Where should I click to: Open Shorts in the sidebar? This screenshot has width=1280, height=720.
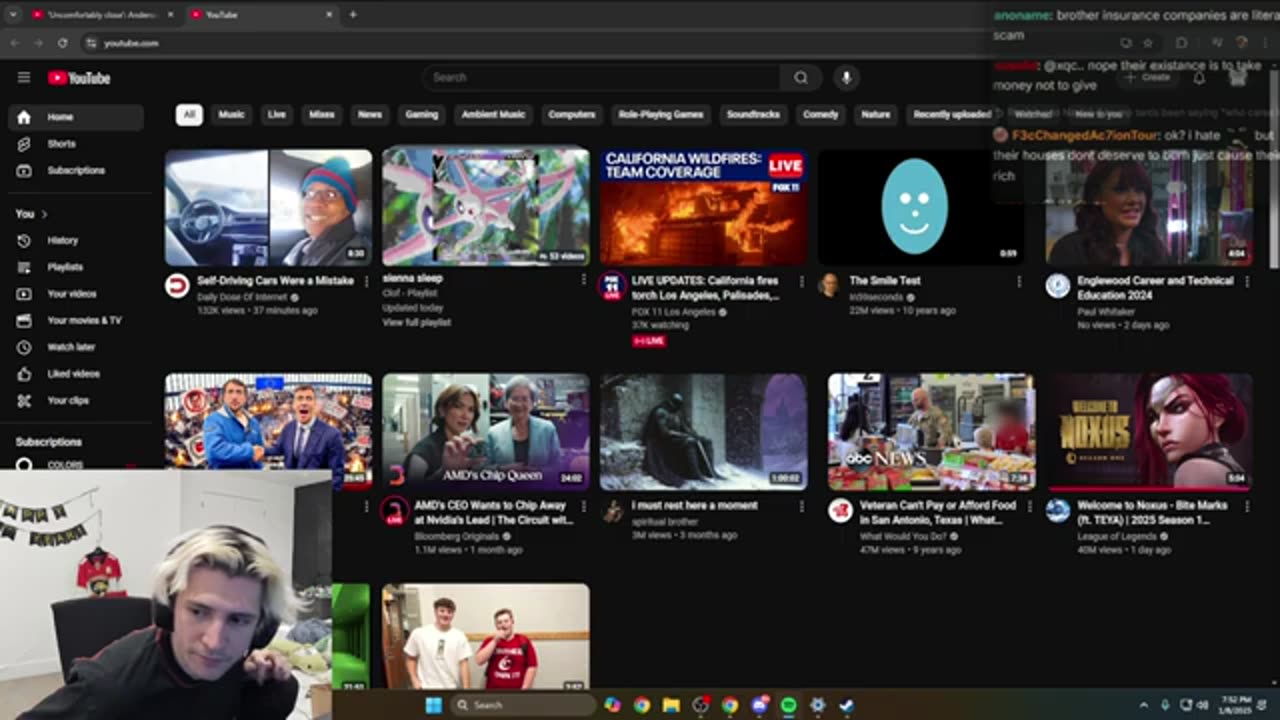pos(76,144)
